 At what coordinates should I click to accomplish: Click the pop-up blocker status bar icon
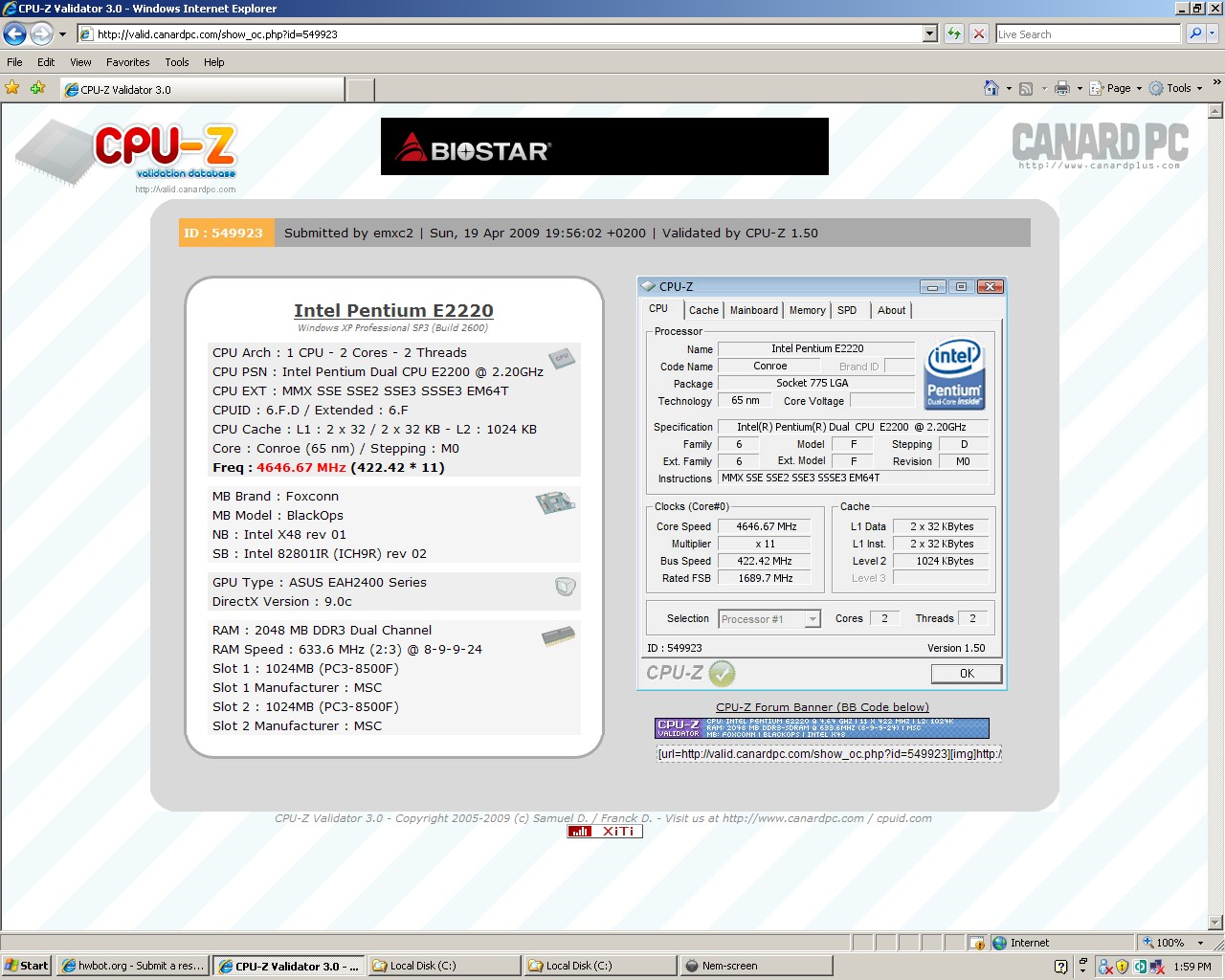click(x=977, y=943)
